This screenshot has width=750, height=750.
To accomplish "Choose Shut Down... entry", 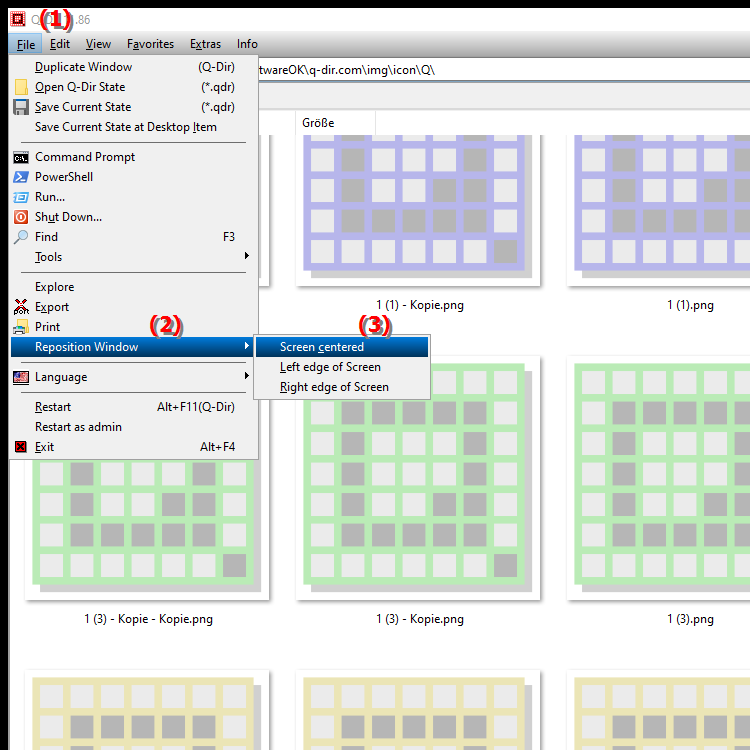I will [x=133, y=217].
